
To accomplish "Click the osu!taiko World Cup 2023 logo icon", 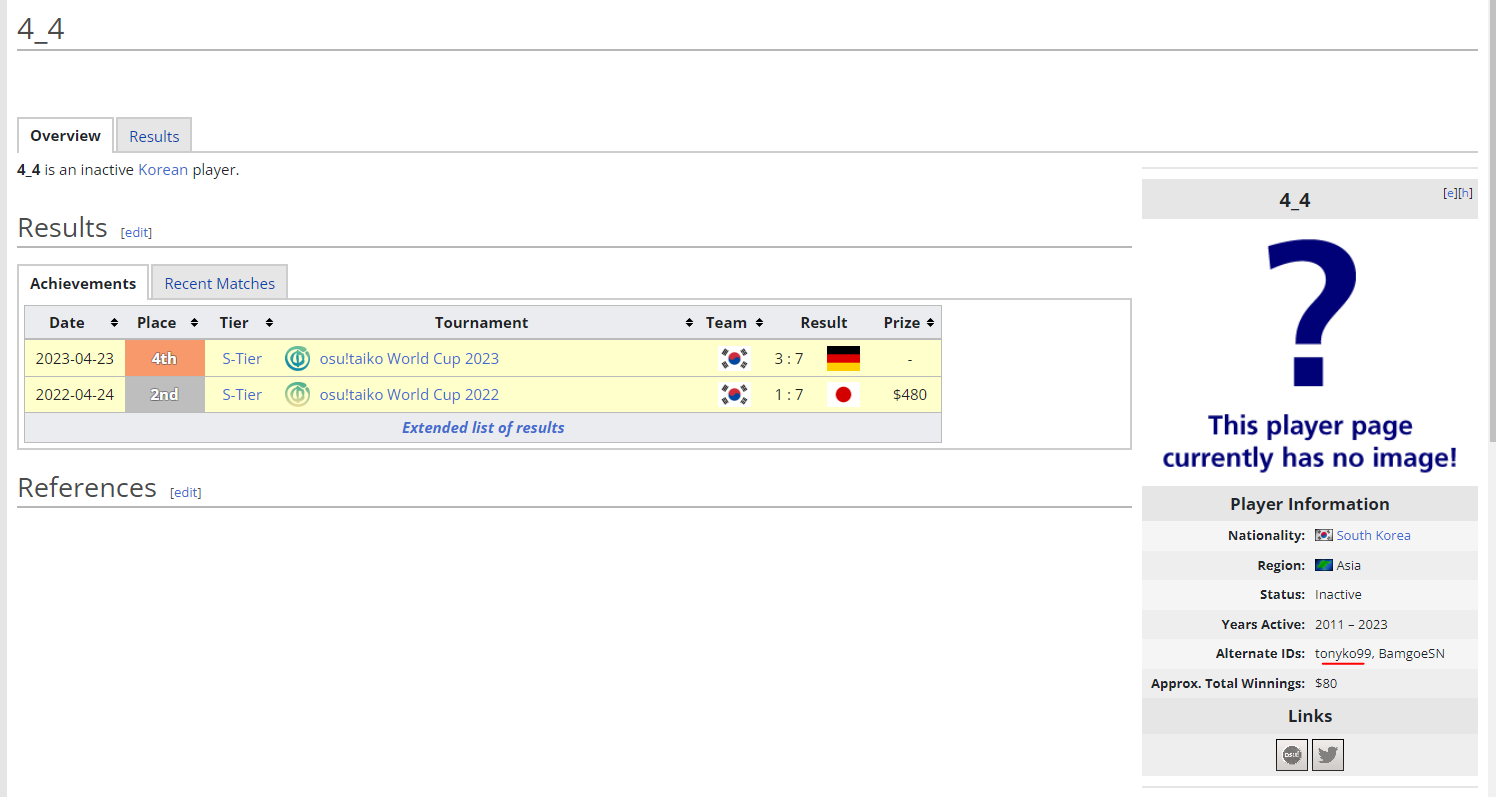I will 297,359.
